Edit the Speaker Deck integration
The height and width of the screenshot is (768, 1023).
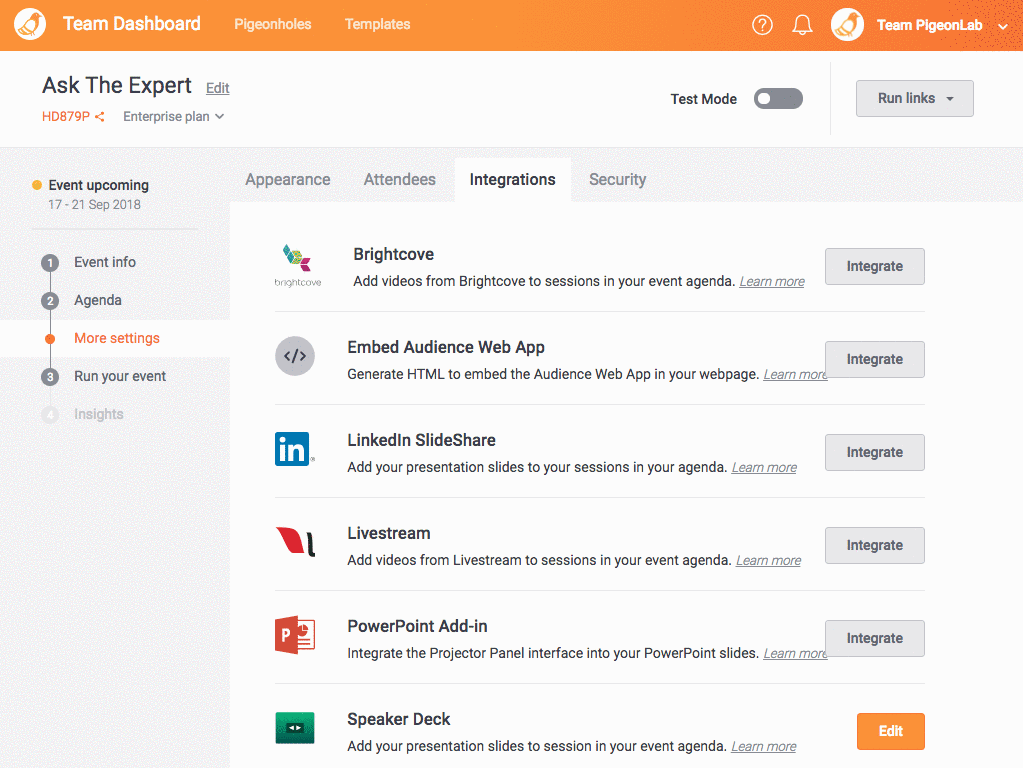[x=891, y=731]
